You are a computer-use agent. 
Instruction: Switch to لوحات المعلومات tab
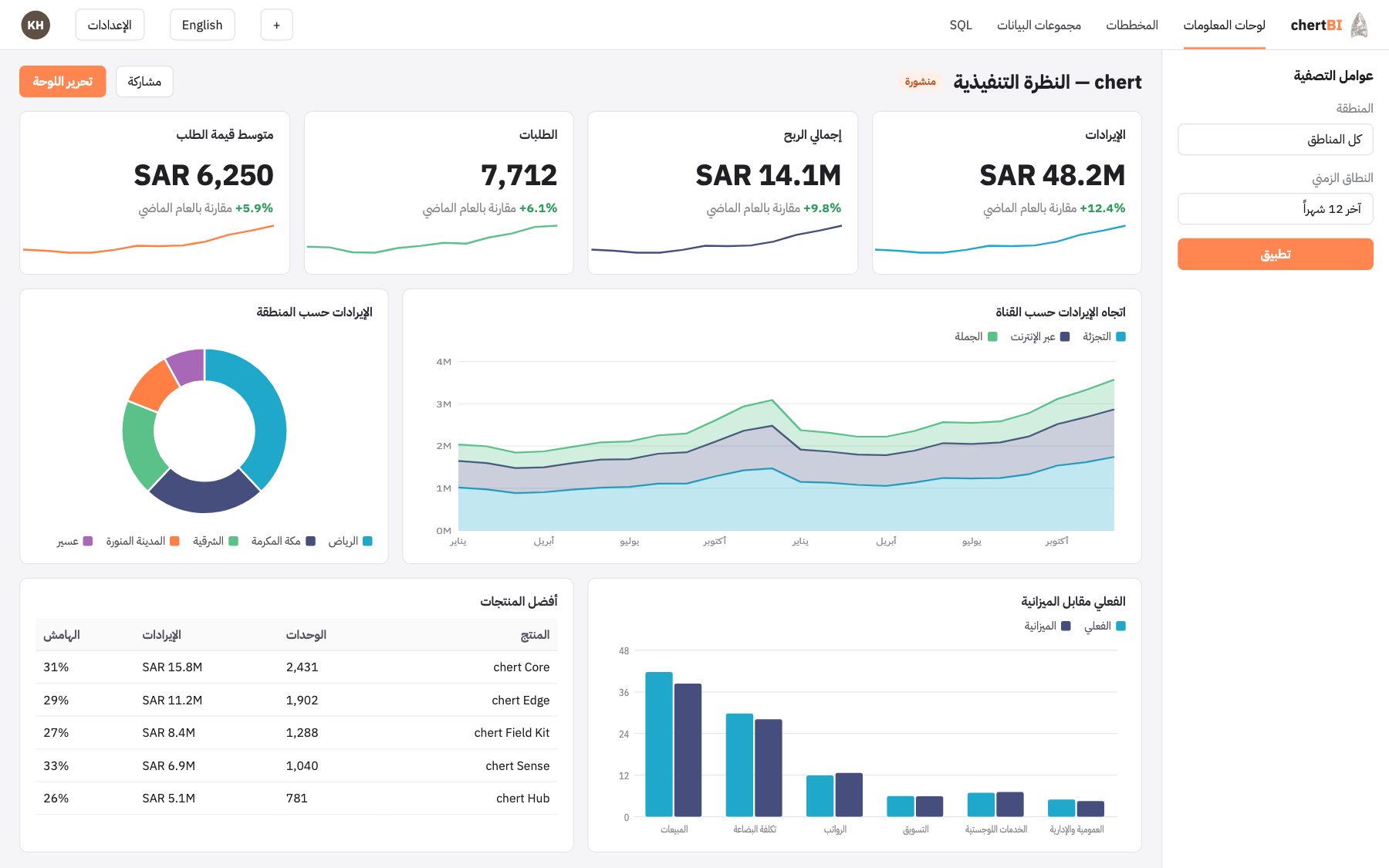point(1224,25)
